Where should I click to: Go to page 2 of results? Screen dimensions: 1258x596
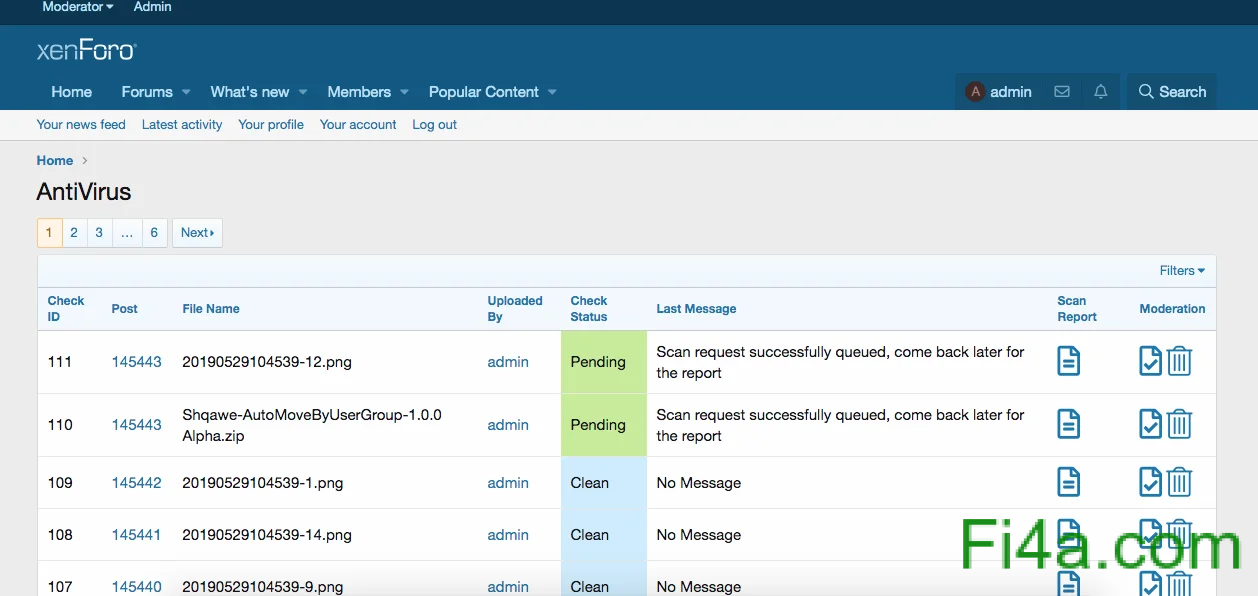click(74, 233)
